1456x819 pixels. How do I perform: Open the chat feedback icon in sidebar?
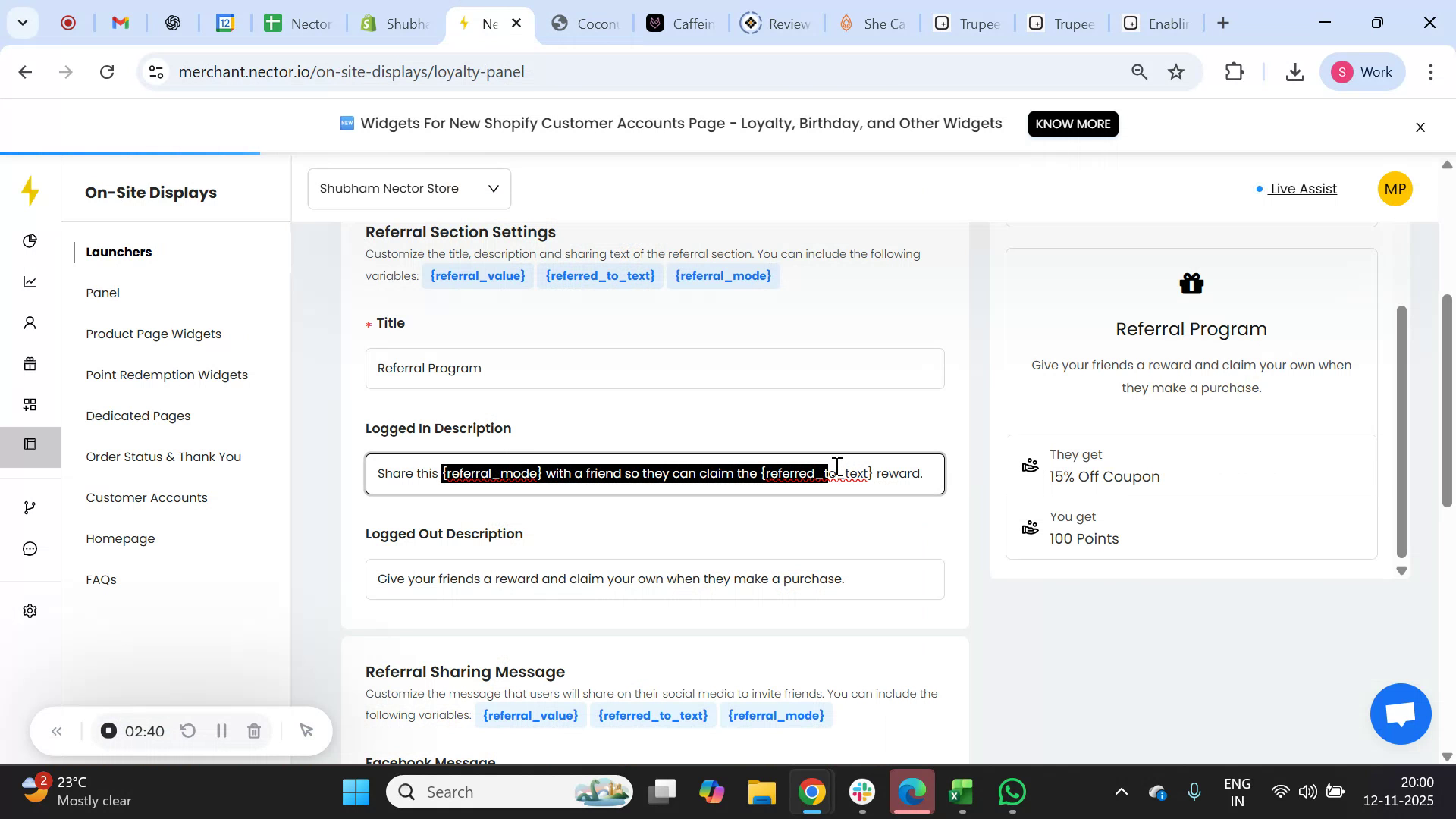point(30,548)
